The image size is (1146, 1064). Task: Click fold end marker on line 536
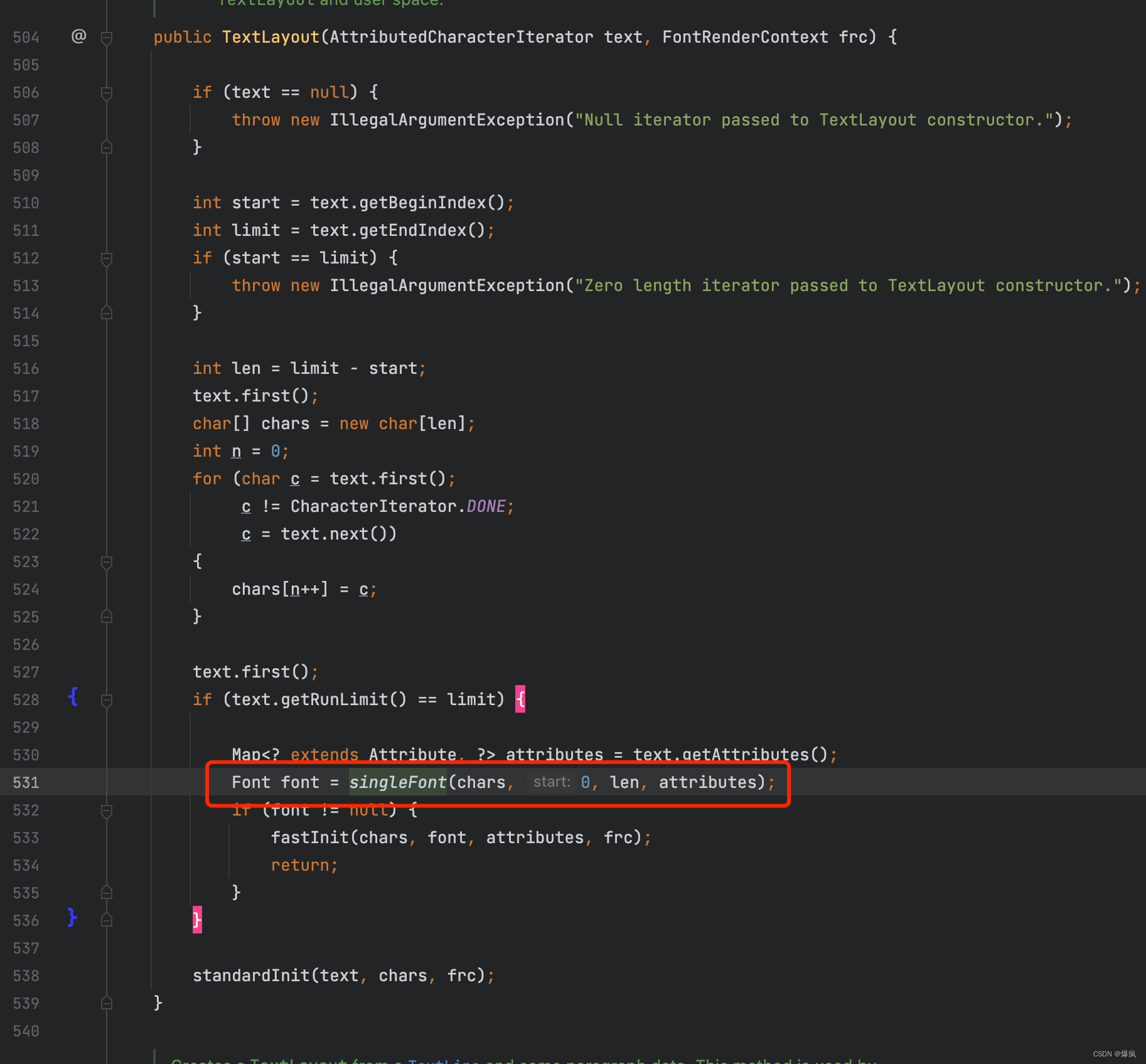[107, 920]
